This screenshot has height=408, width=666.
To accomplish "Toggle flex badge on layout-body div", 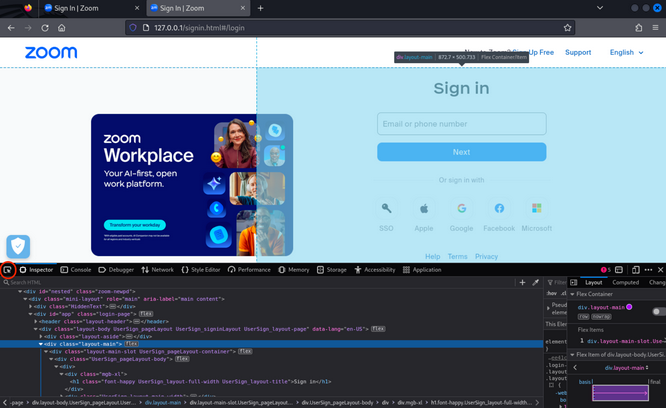I will pos(378,329).
